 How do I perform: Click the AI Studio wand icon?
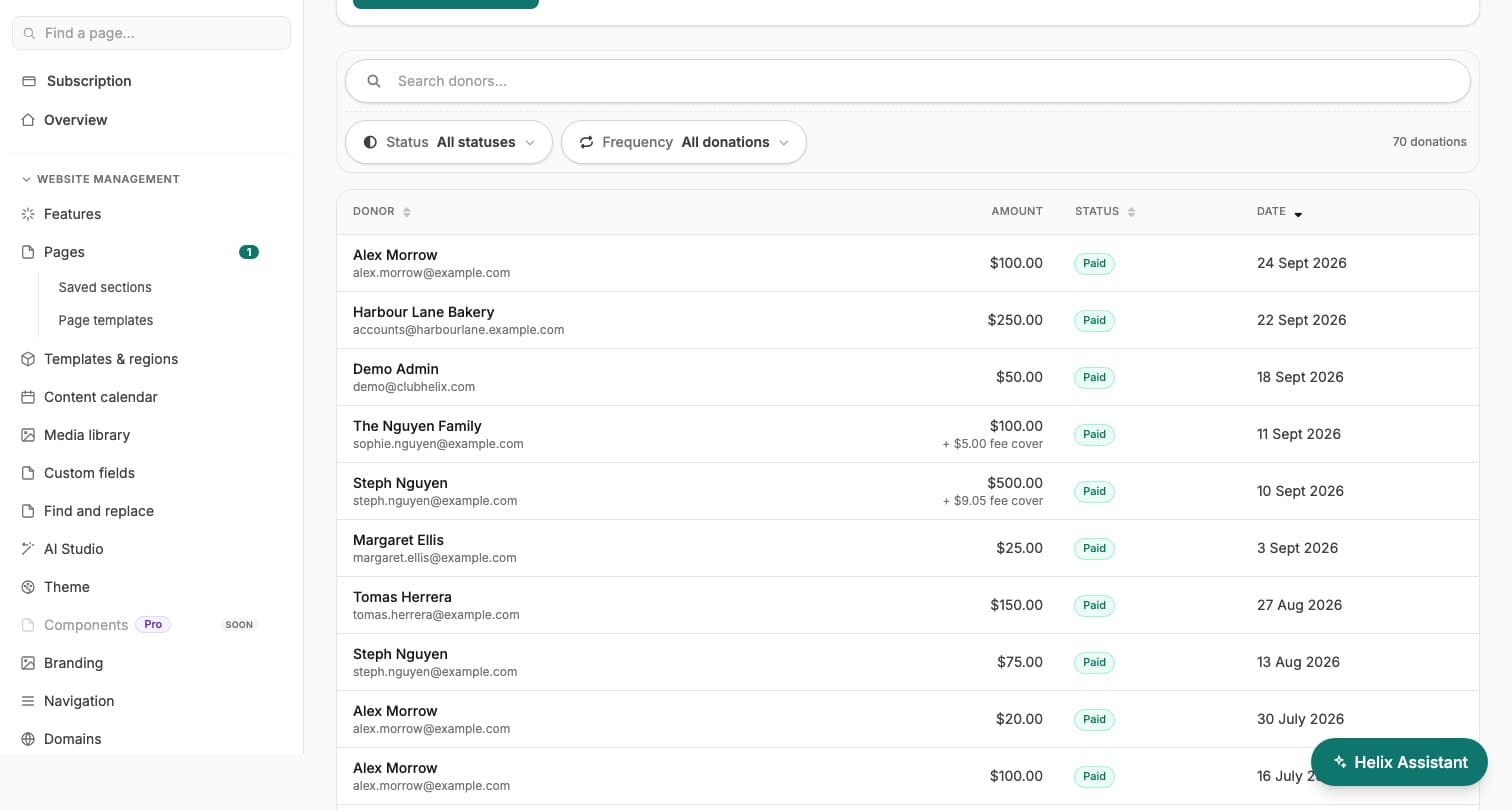point(28,549)
